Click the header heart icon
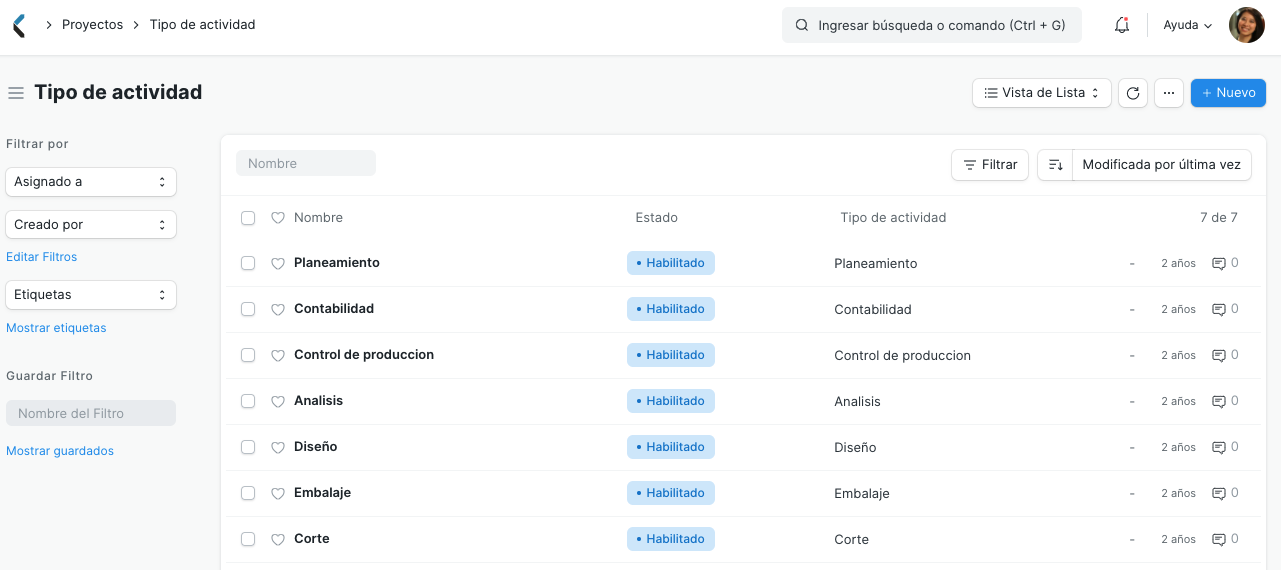The width and height of the screenshot is (1281, 570). pyautogui.click(x=278, y=218)
